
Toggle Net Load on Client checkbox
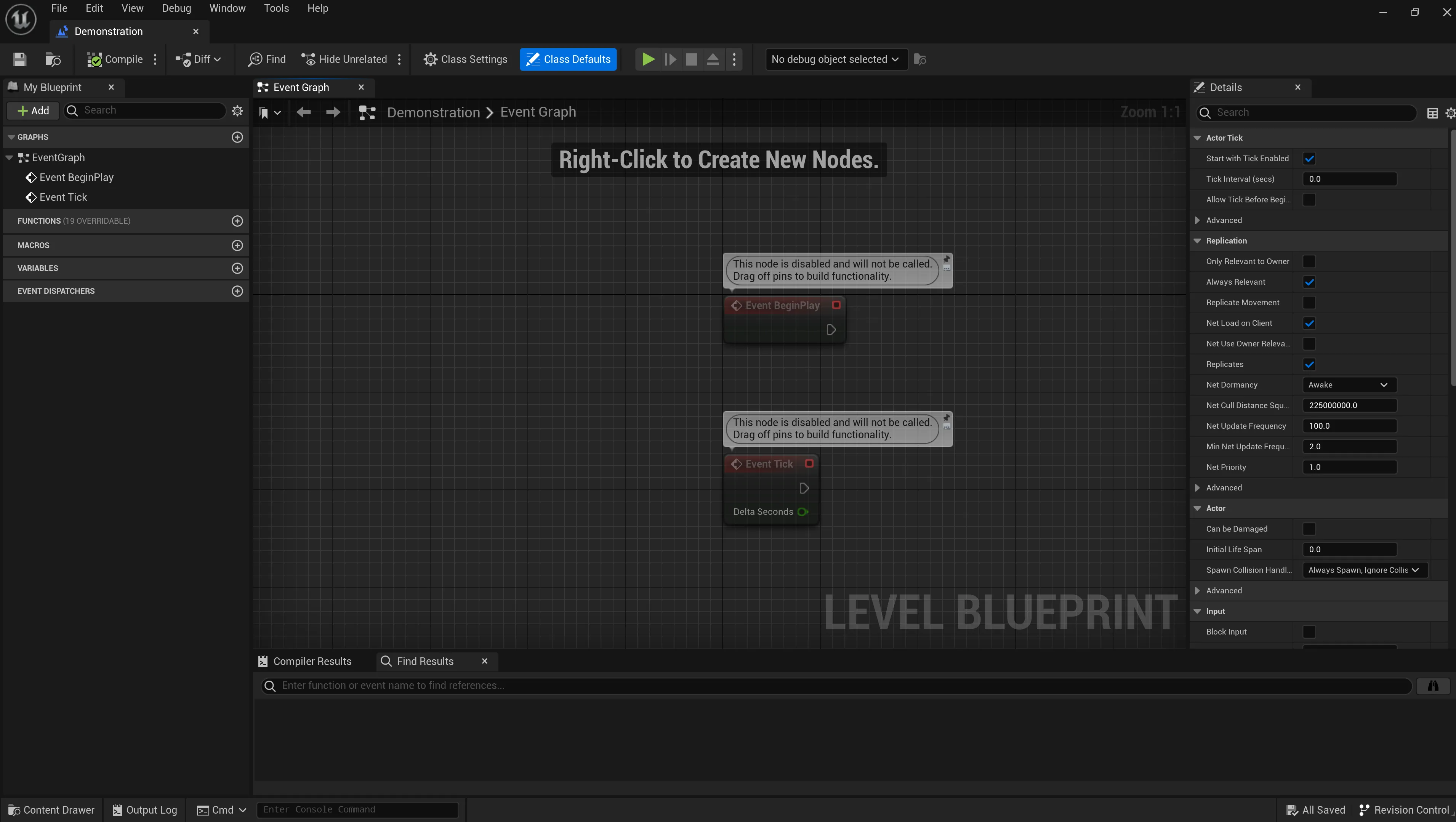[1309, 324]
